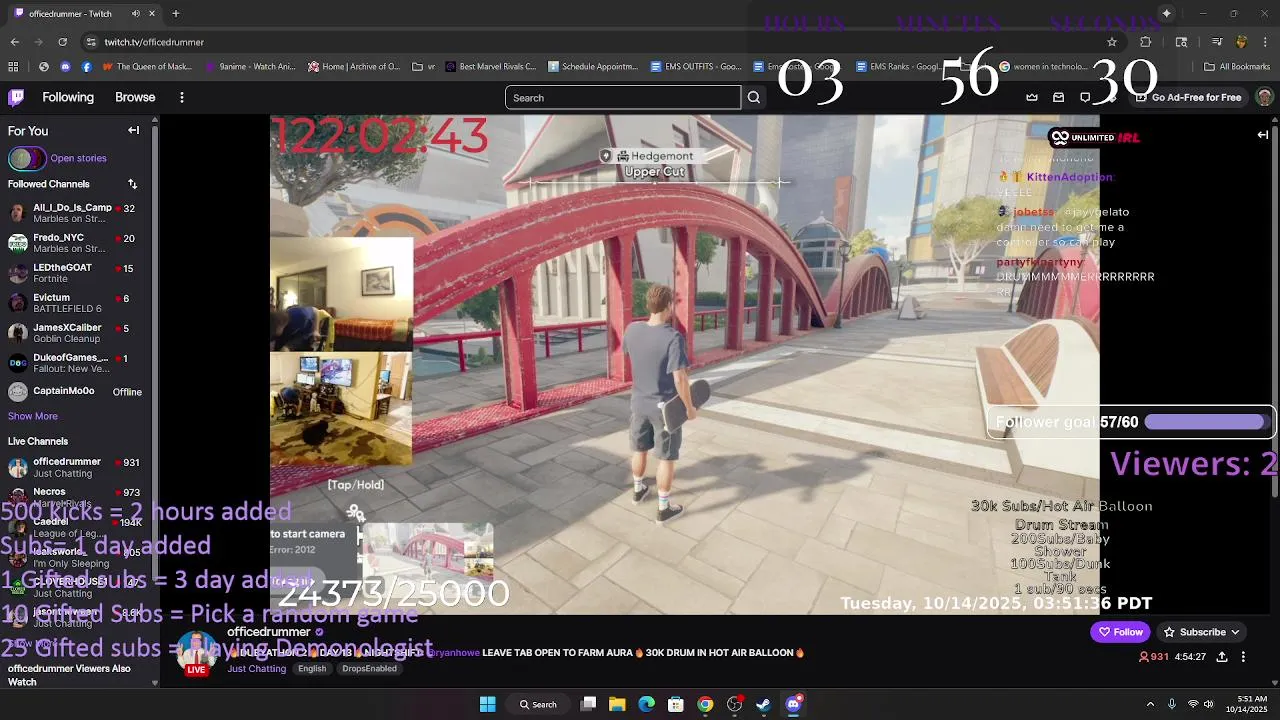Open the whispers chat bubble icon

pyautogui.click(x=1085, y=97)
